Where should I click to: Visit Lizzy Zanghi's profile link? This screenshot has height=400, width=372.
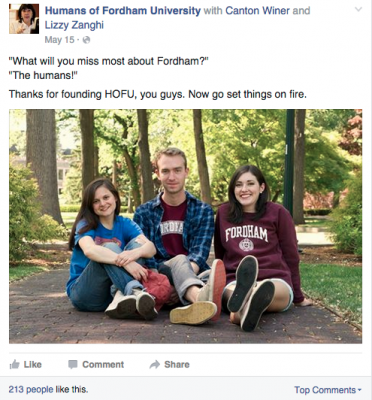pos(74,25)
